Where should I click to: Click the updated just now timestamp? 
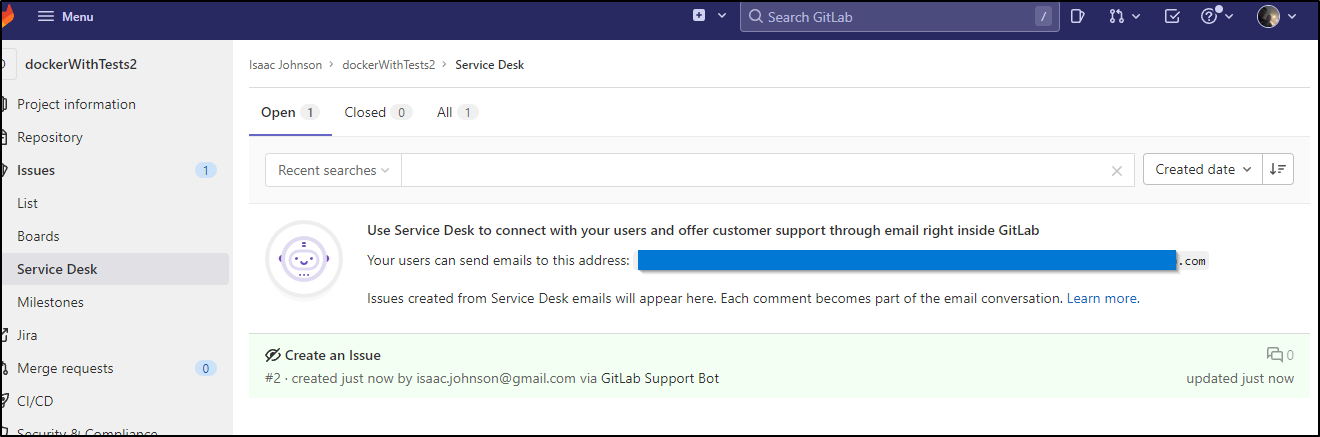coord(1240,378)
